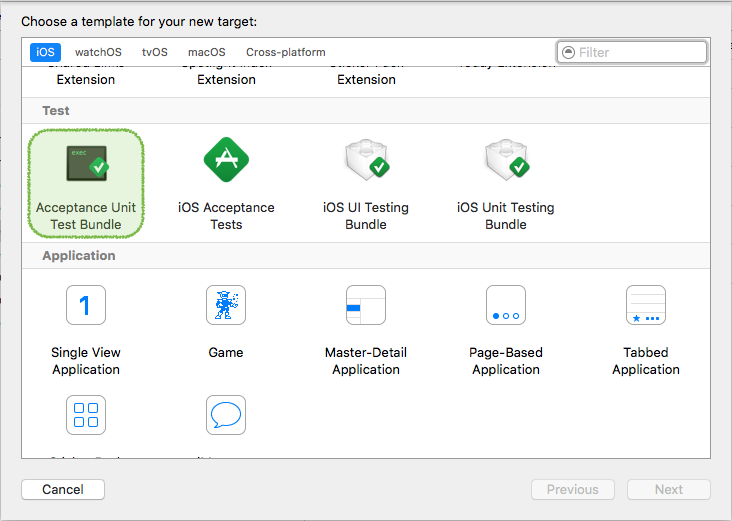Select the iOS Unit Testing Bundle icon
This screenshot has width=732, height=521.
point(507,159)
